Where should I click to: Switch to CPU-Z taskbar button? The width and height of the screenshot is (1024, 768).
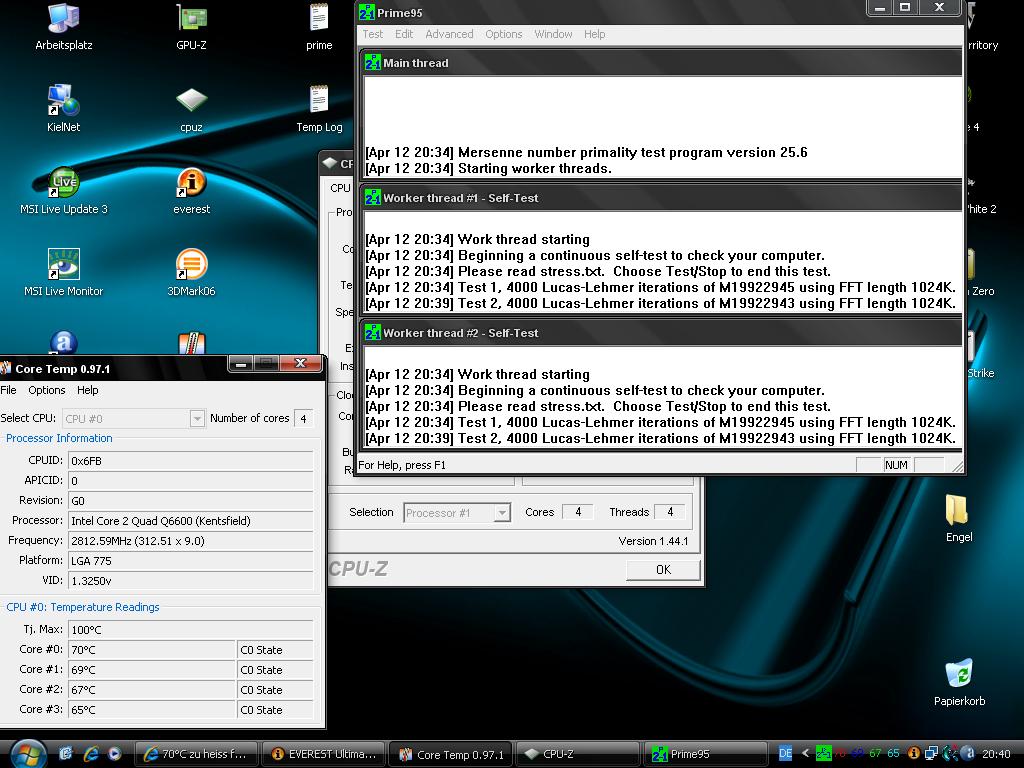click(x=577, y=754)
